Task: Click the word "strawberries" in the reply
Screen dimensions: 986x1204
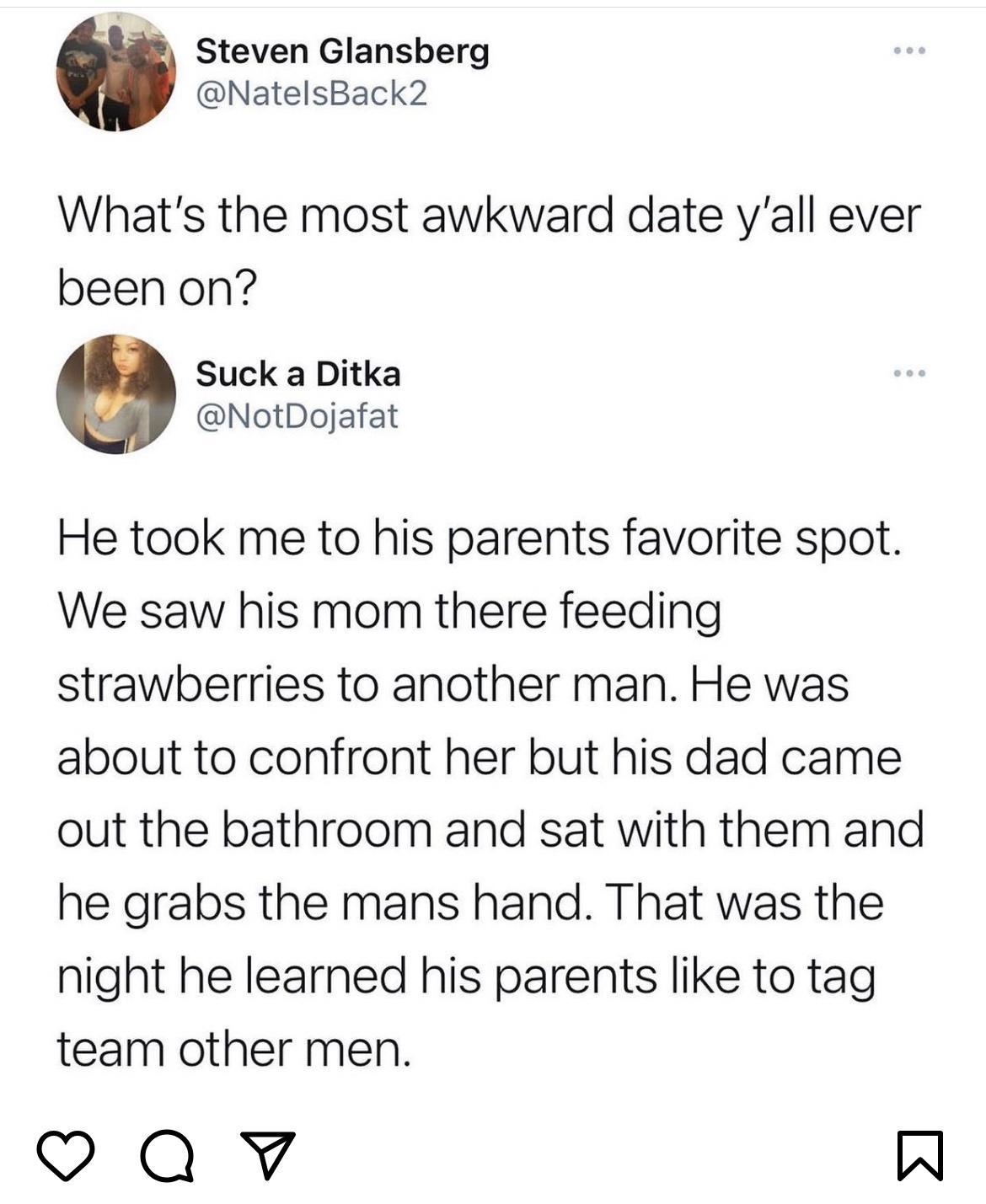Action: pyautogui.click(x=190, y=683)
